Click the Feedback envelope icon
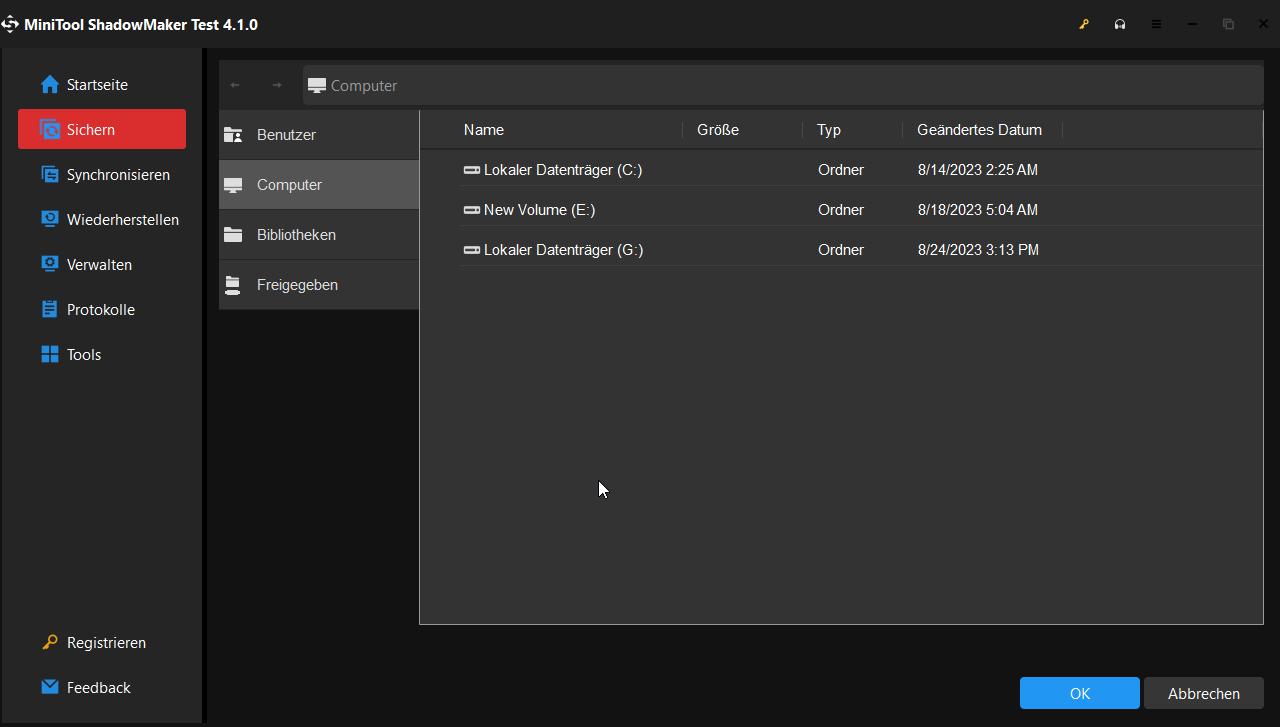Screen dimensions: 1280x727 [x=50, y=688]
